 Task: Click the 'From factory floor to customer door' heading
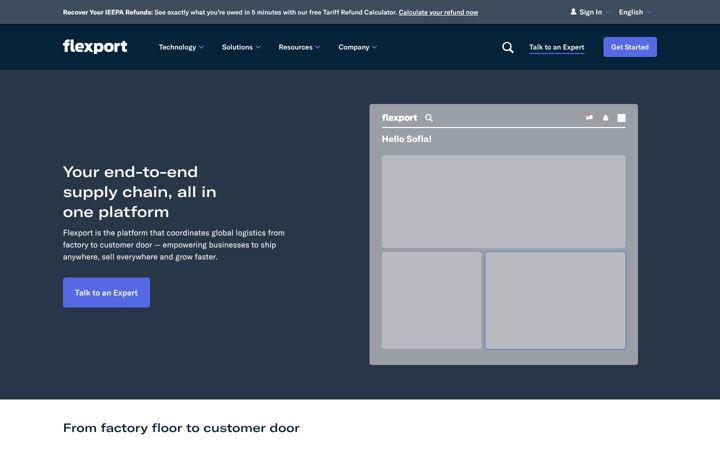click(x=181, y=428)
